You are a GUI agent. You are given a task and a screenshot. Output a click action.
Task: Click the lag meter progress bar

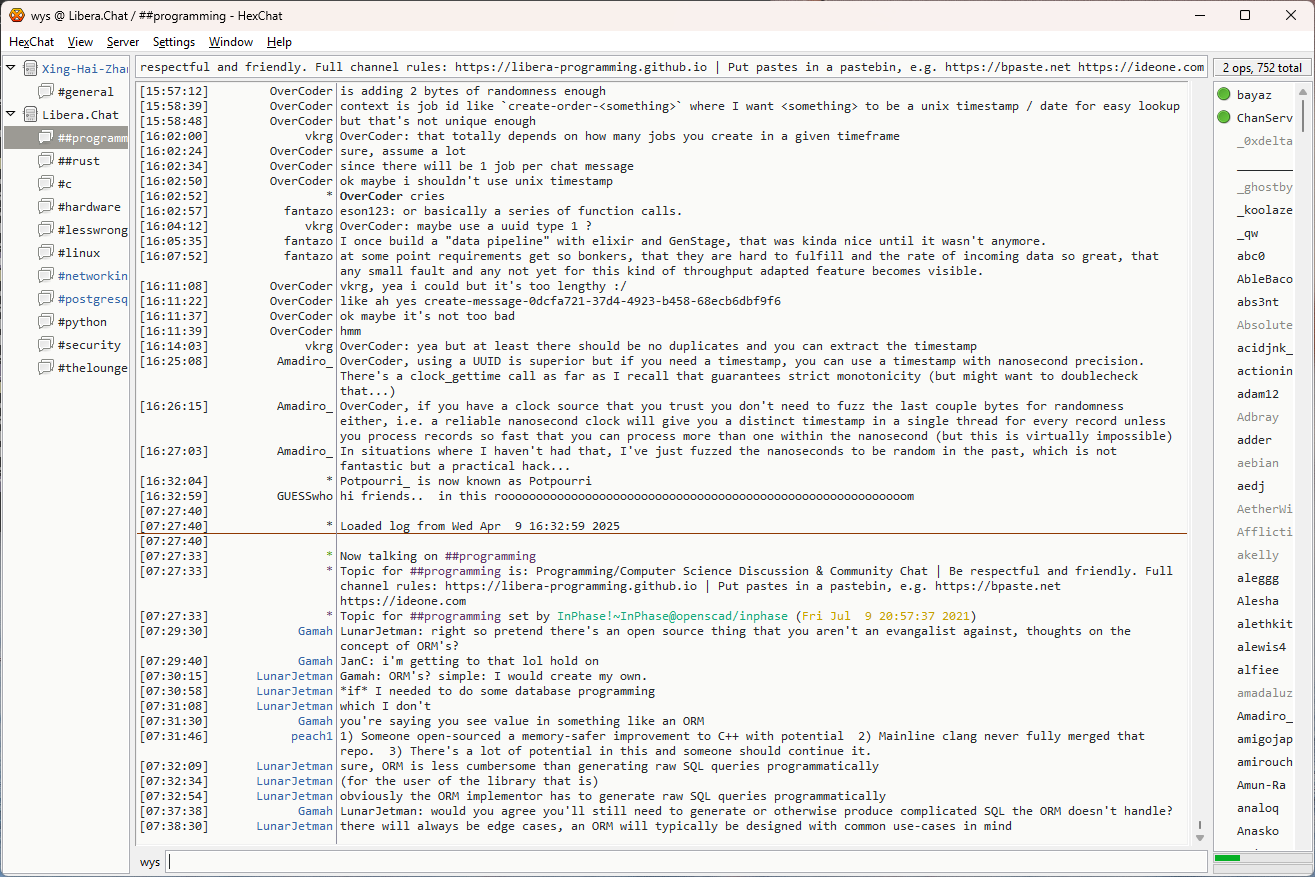pos(1260,858)
